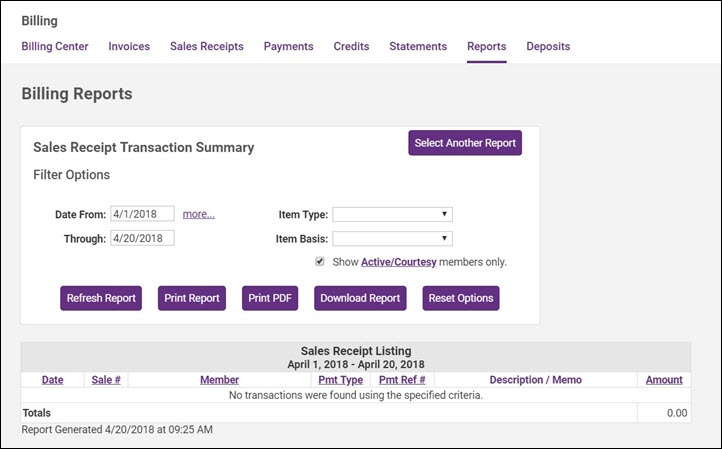
Task: Open the Payments tab
Action: [288, 46]
